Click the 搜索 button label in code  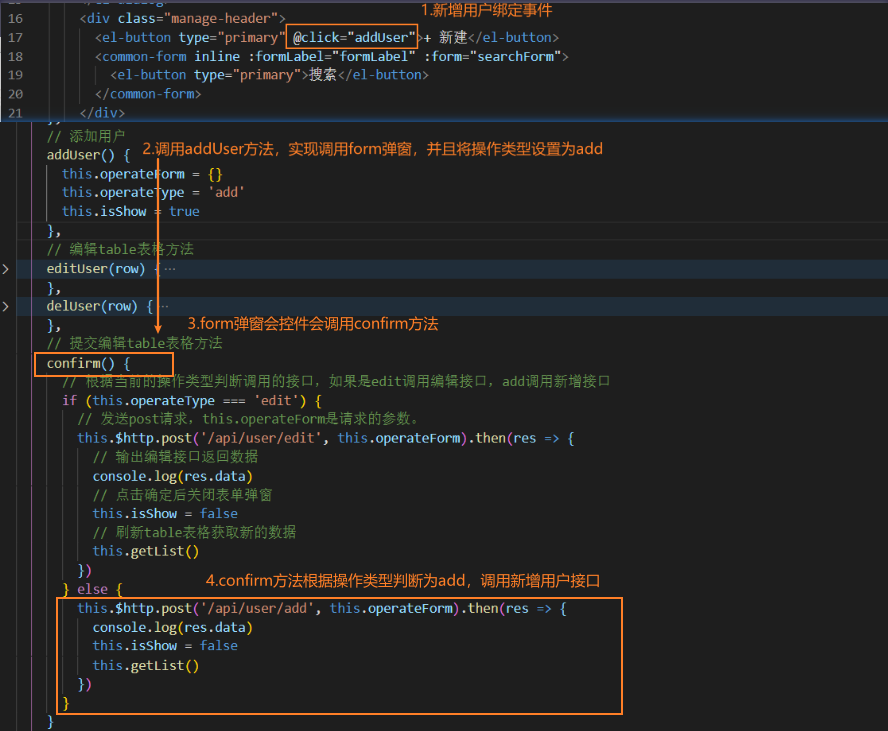322,74
